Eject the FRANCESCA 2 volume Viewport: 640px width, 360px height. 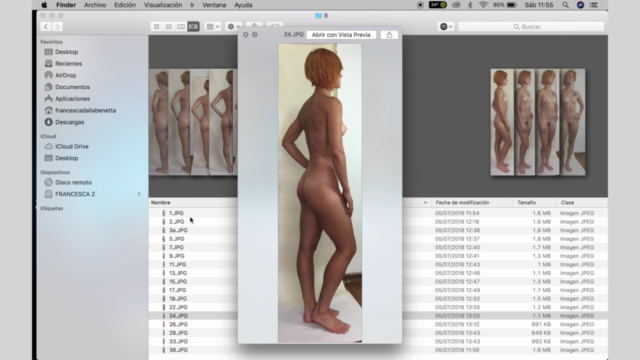click(139, 194)
